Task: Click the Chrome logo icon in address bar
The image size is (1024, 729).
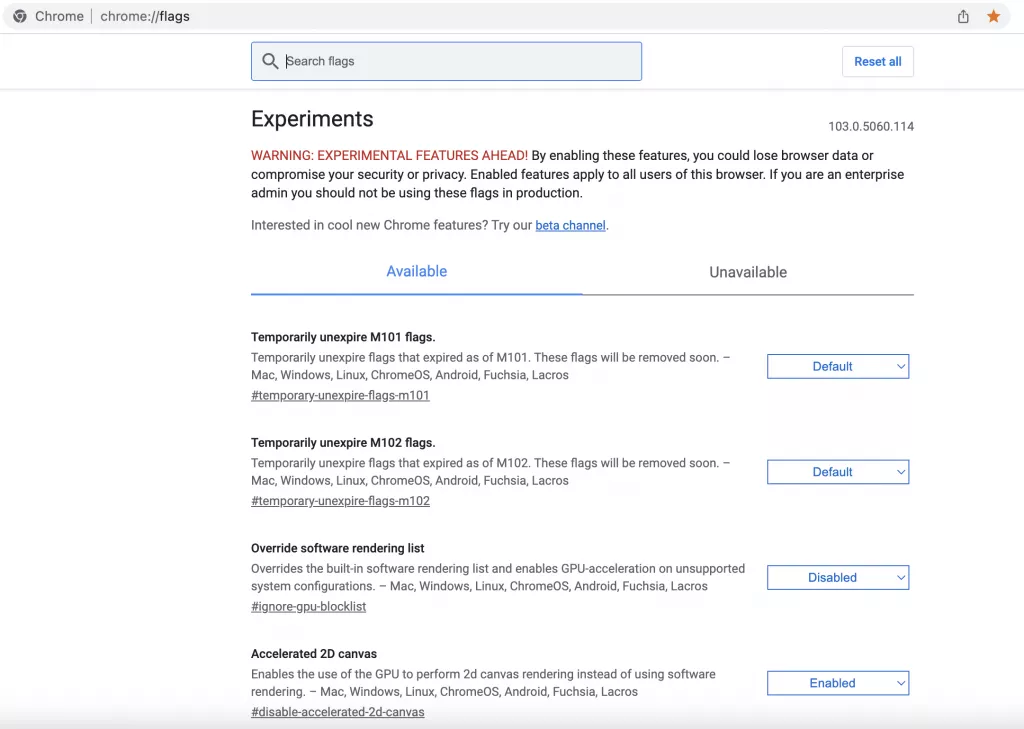Action: coord(20,16)
